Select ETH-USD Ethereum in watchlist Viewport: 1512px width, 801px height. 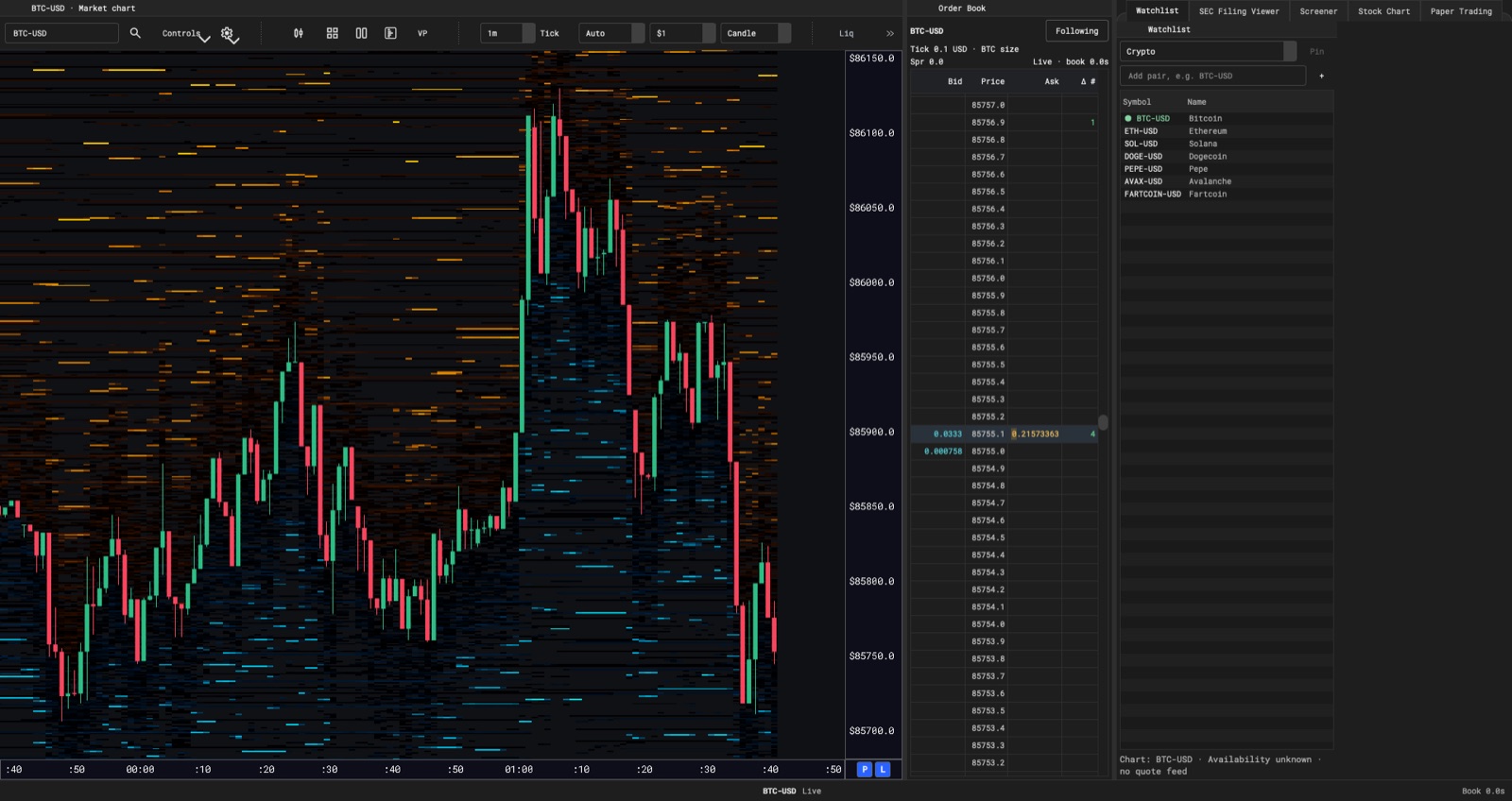coord(1227,131)
